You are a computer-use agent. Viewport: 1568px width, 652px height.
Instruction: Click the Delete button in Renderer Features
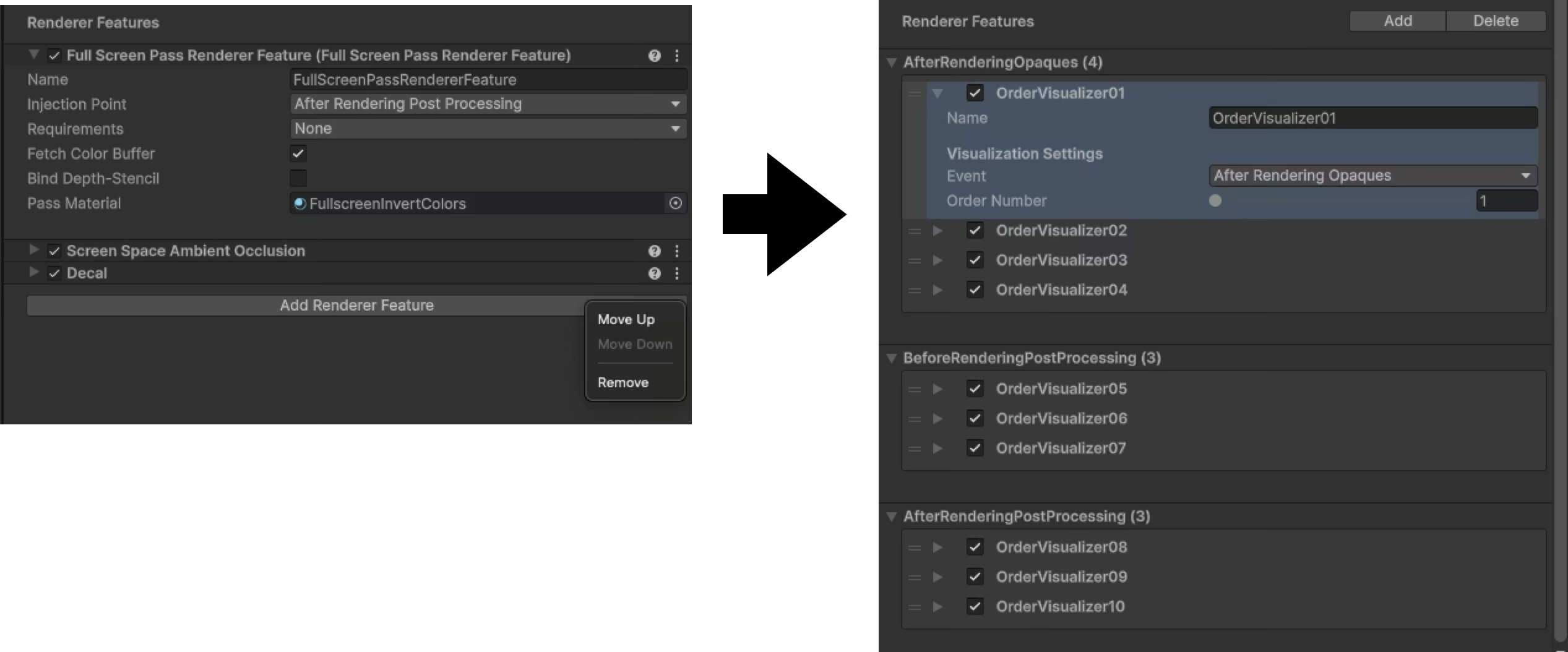point(1495,21)
